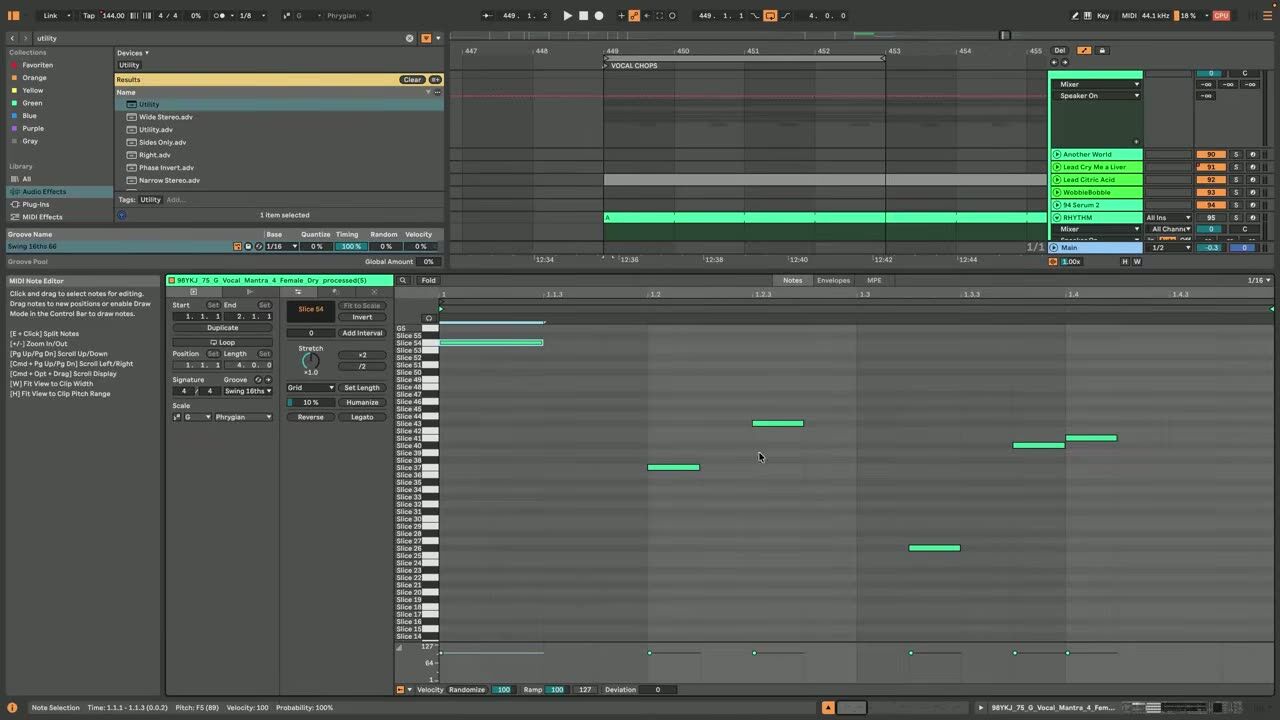Open groove Base 1/16 dropdown
The height and width of the screenshot is (720, 1280).
[281, 246]
